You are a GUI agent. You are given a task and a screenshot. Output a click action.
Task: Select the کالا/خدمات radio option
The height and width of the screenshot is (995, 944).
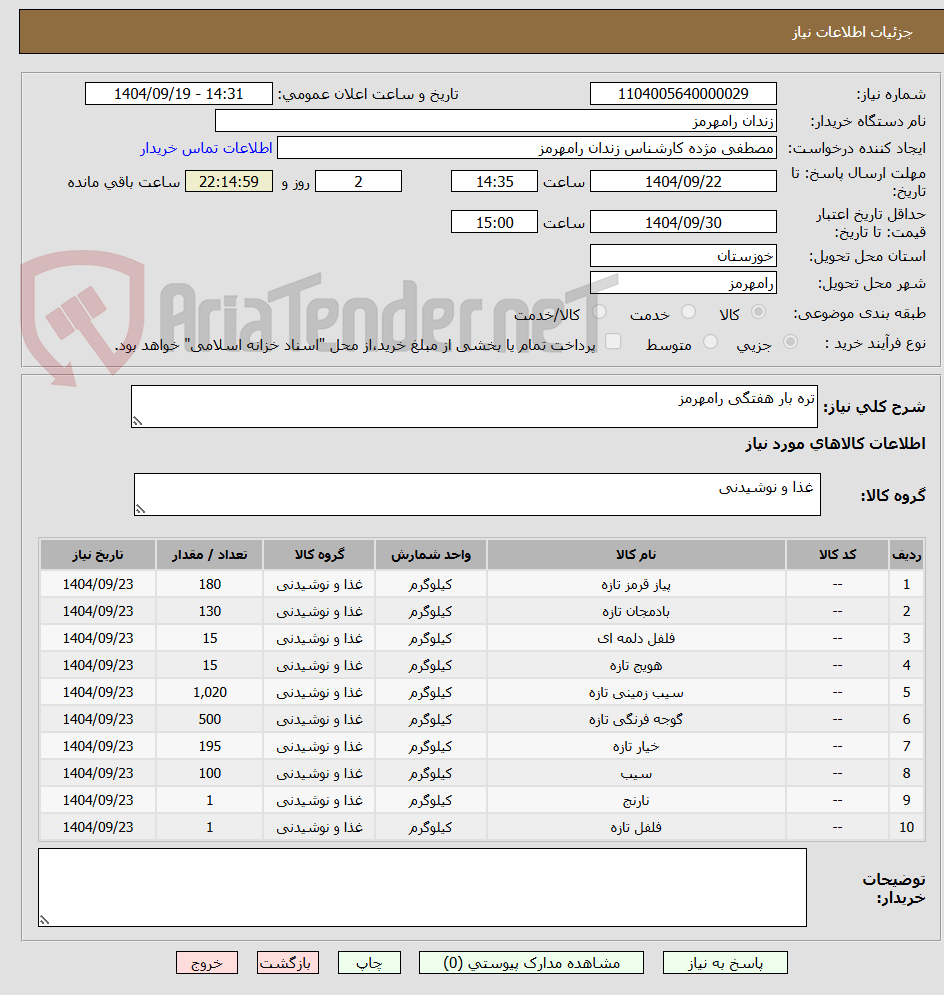pyautogui.click(x=599, y=311)
